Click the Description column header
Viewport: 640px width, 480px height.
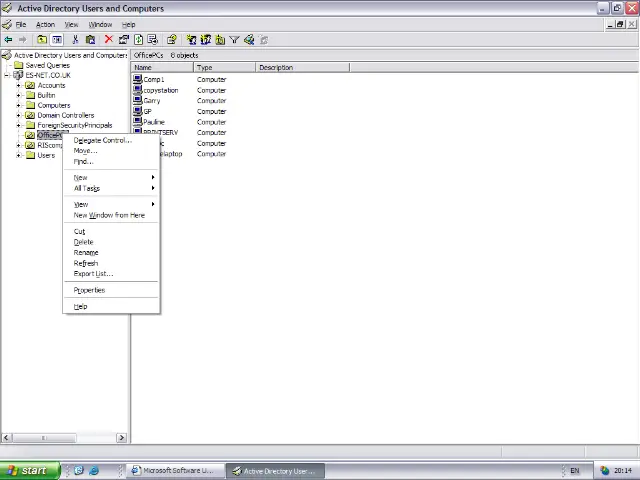click(x=302, y=67)
